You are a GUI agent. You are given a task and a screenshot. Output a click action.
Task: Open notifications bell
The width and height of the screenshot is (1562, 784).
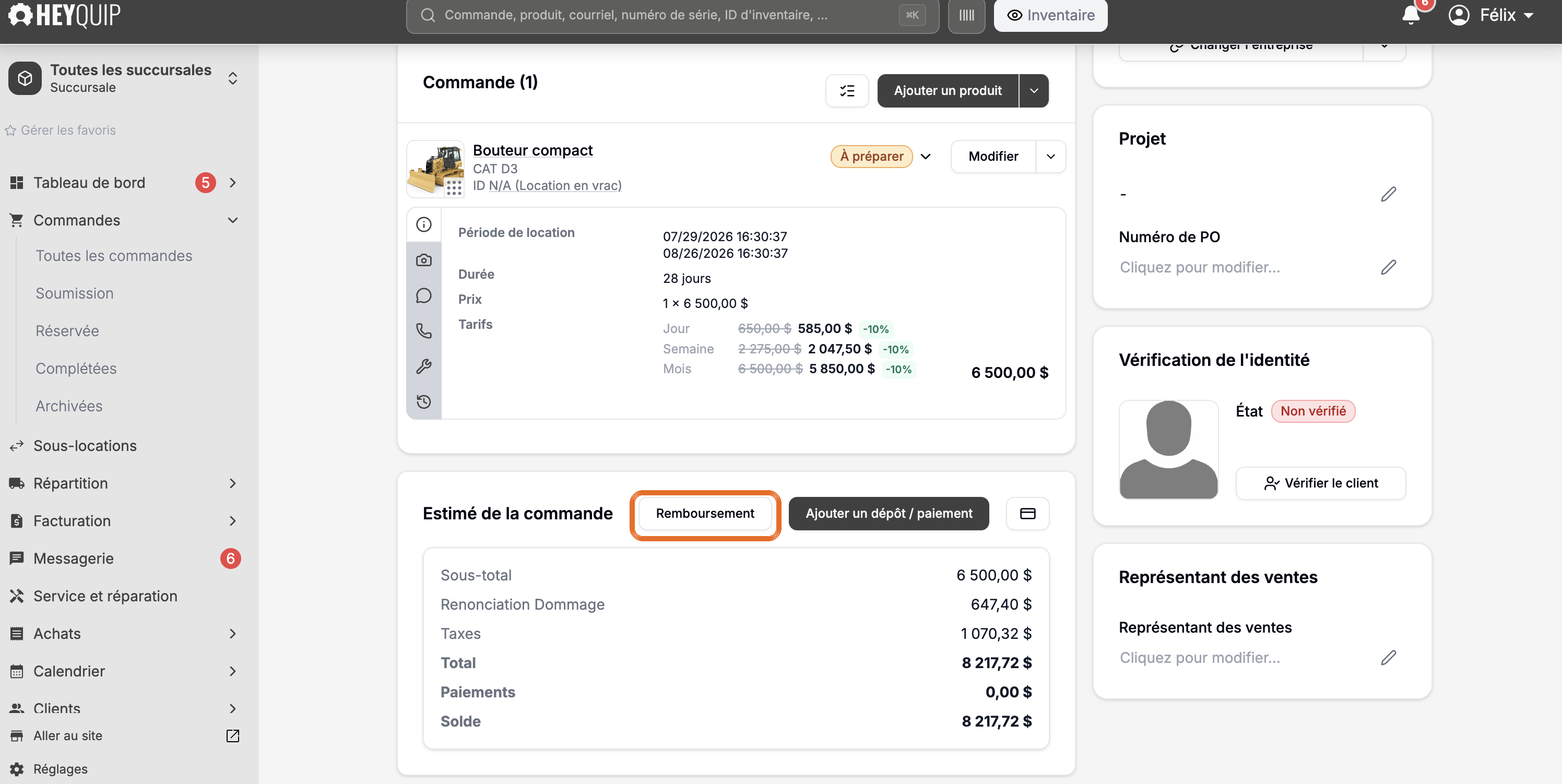(1411, 15)
